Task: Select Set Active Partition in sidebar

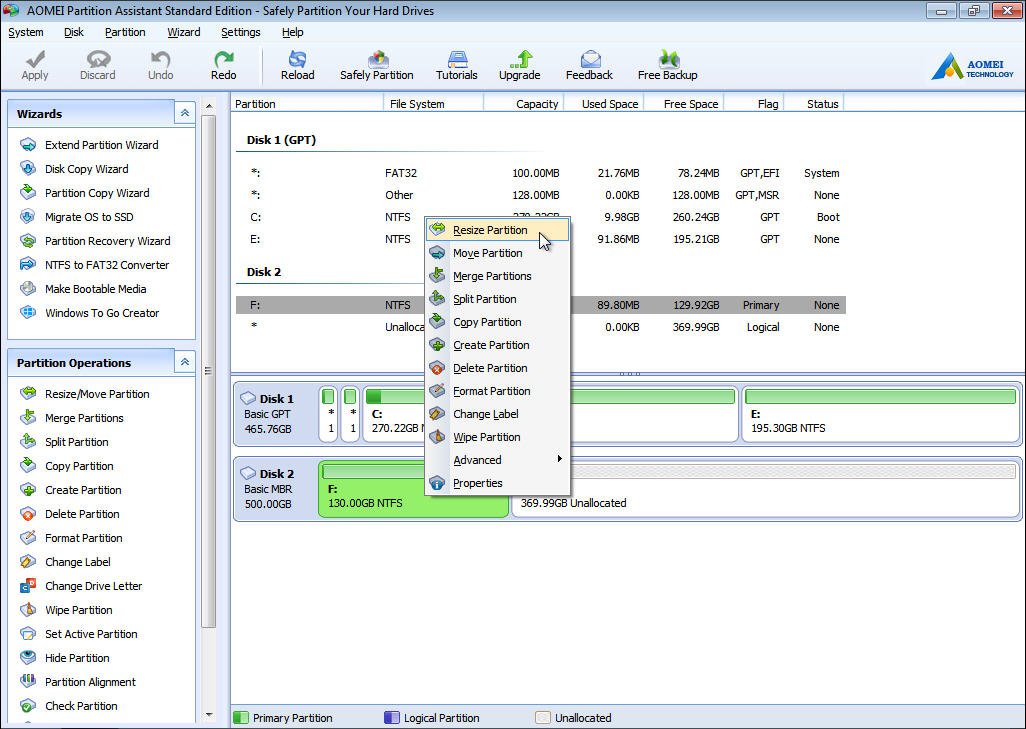Action: (x=91, y=634)
